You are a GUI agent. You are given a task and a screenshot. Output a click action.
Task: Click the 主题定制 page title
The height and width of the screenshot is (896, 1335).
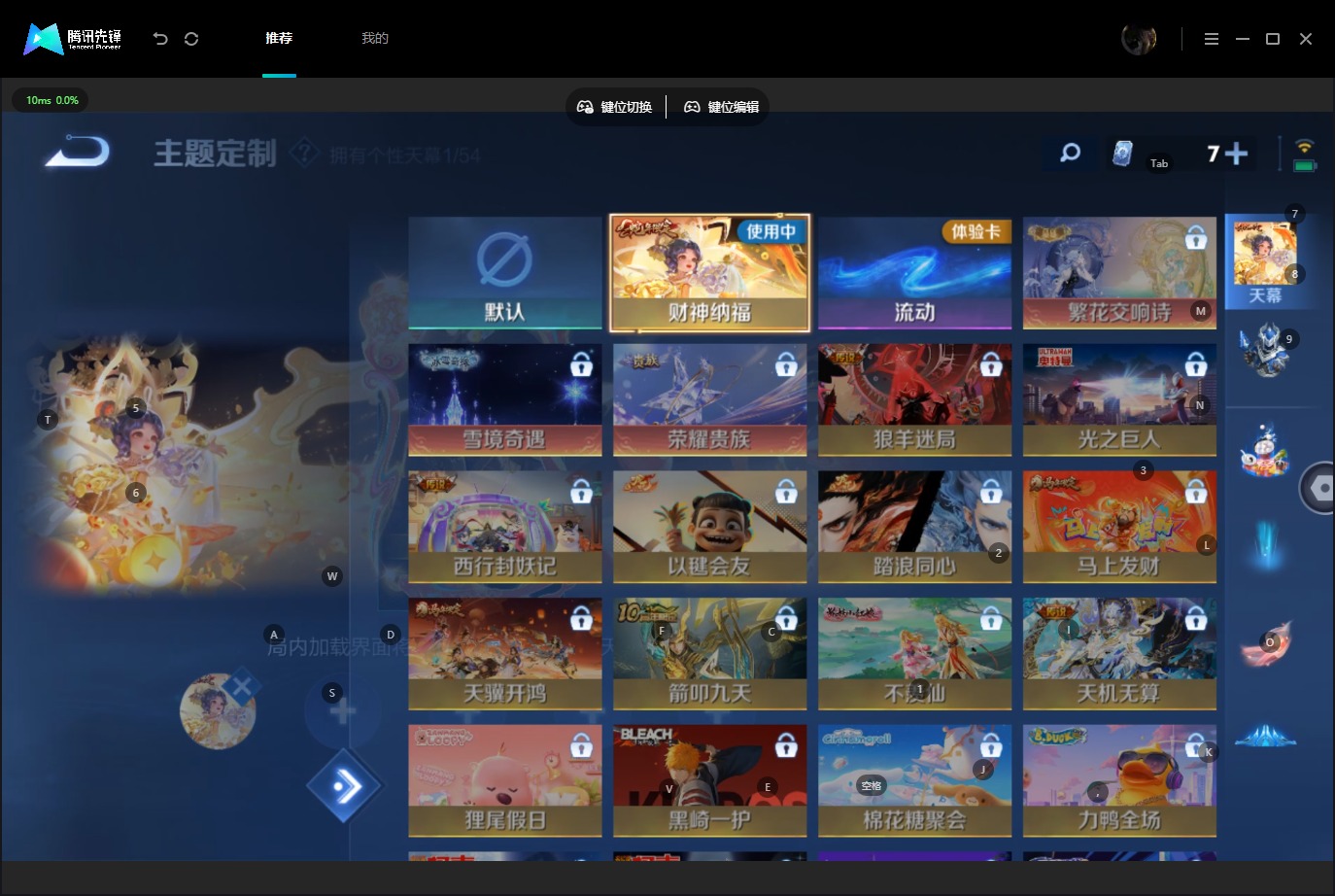click(215, 154)
